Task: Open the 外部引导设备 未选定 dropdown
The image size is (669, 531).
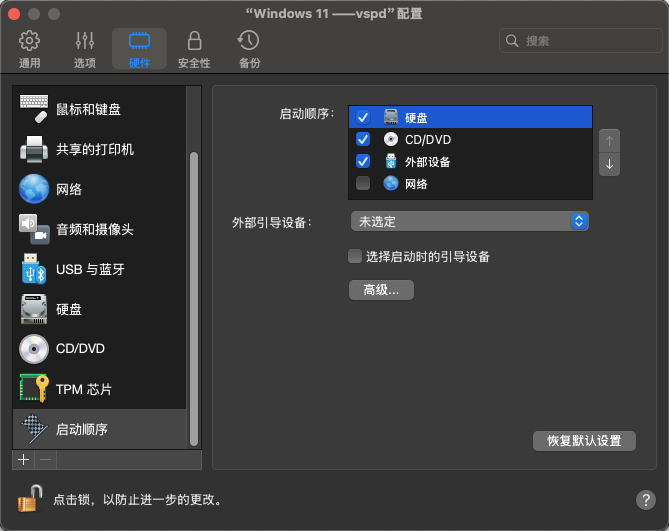Action: click(470, 221)
